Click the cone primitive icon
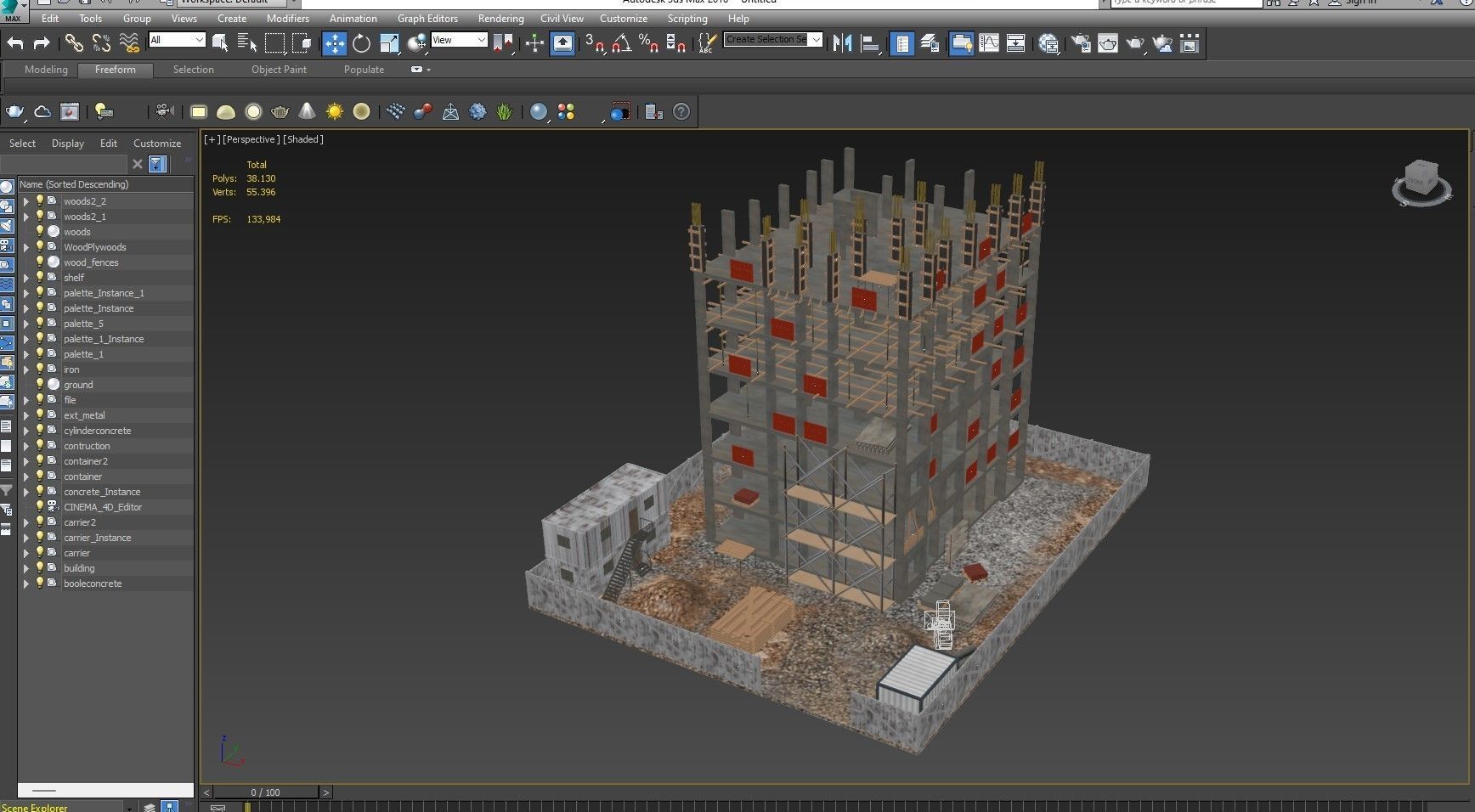This screenshot has width=1475, height=812. coord(308,111)
